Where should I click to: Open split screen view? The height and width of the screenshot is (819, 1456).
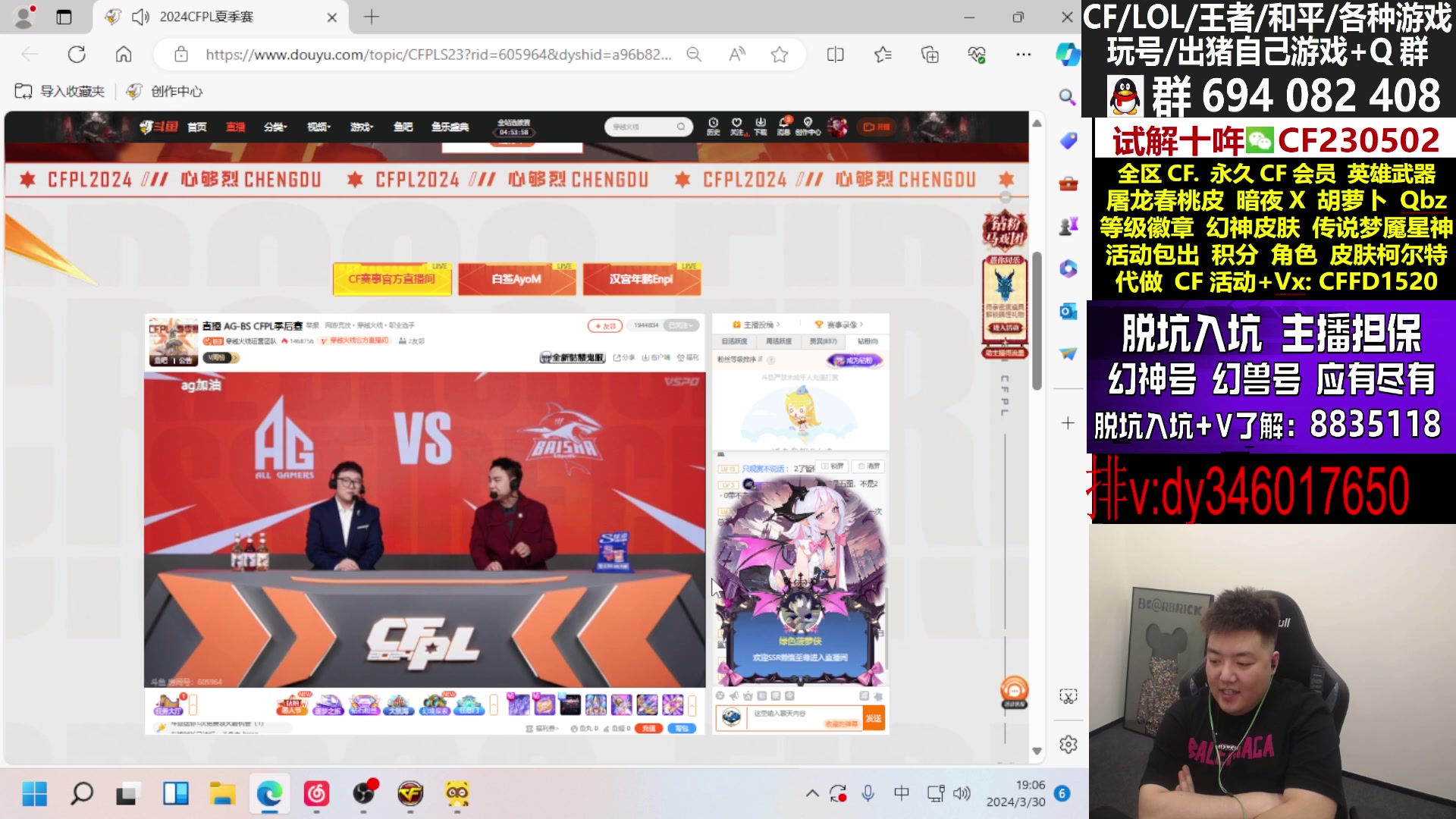click(835, 55)
